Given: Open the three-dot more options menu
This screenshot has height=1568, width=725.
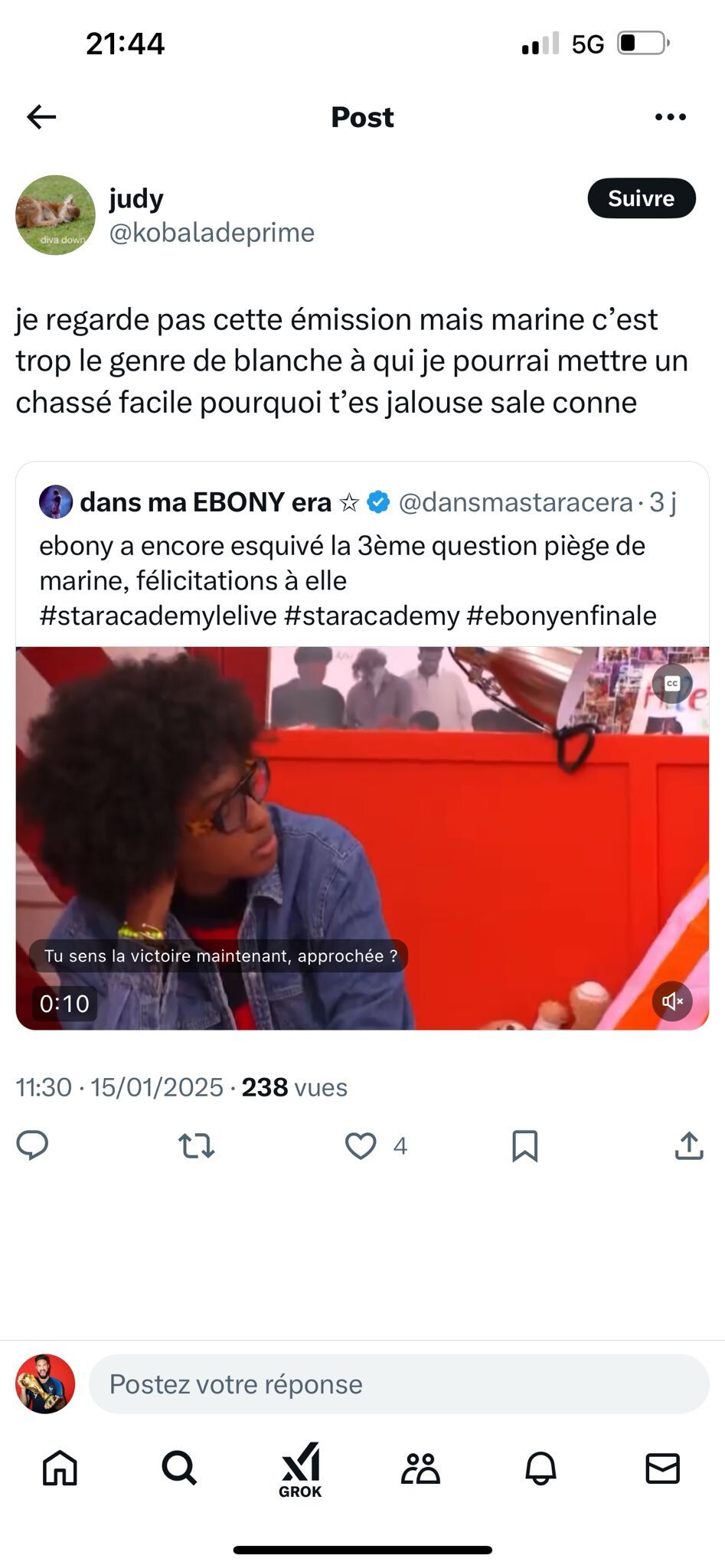Looking at the screenshot, I should click(x=671, y=117).
